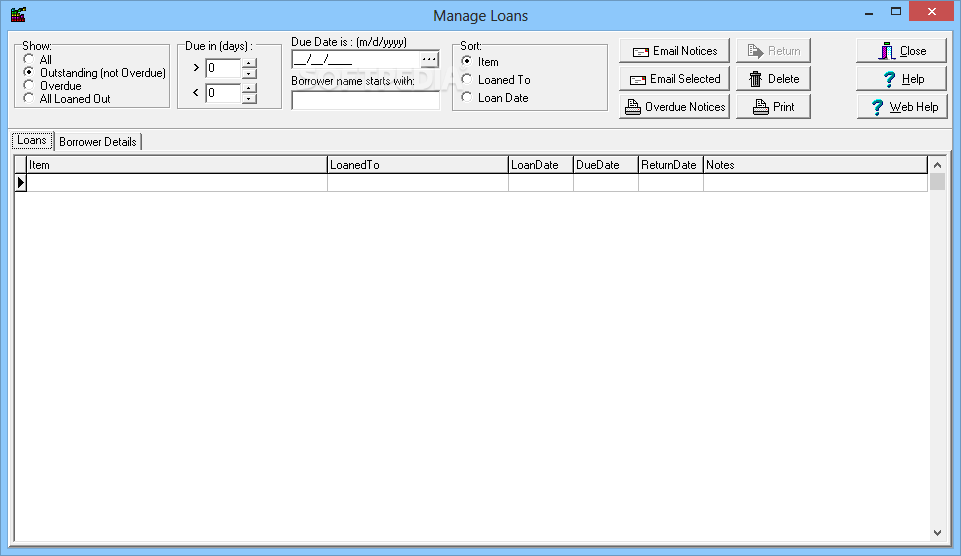
Task: Click the greater-than days input field
Action: click(223, 68)
